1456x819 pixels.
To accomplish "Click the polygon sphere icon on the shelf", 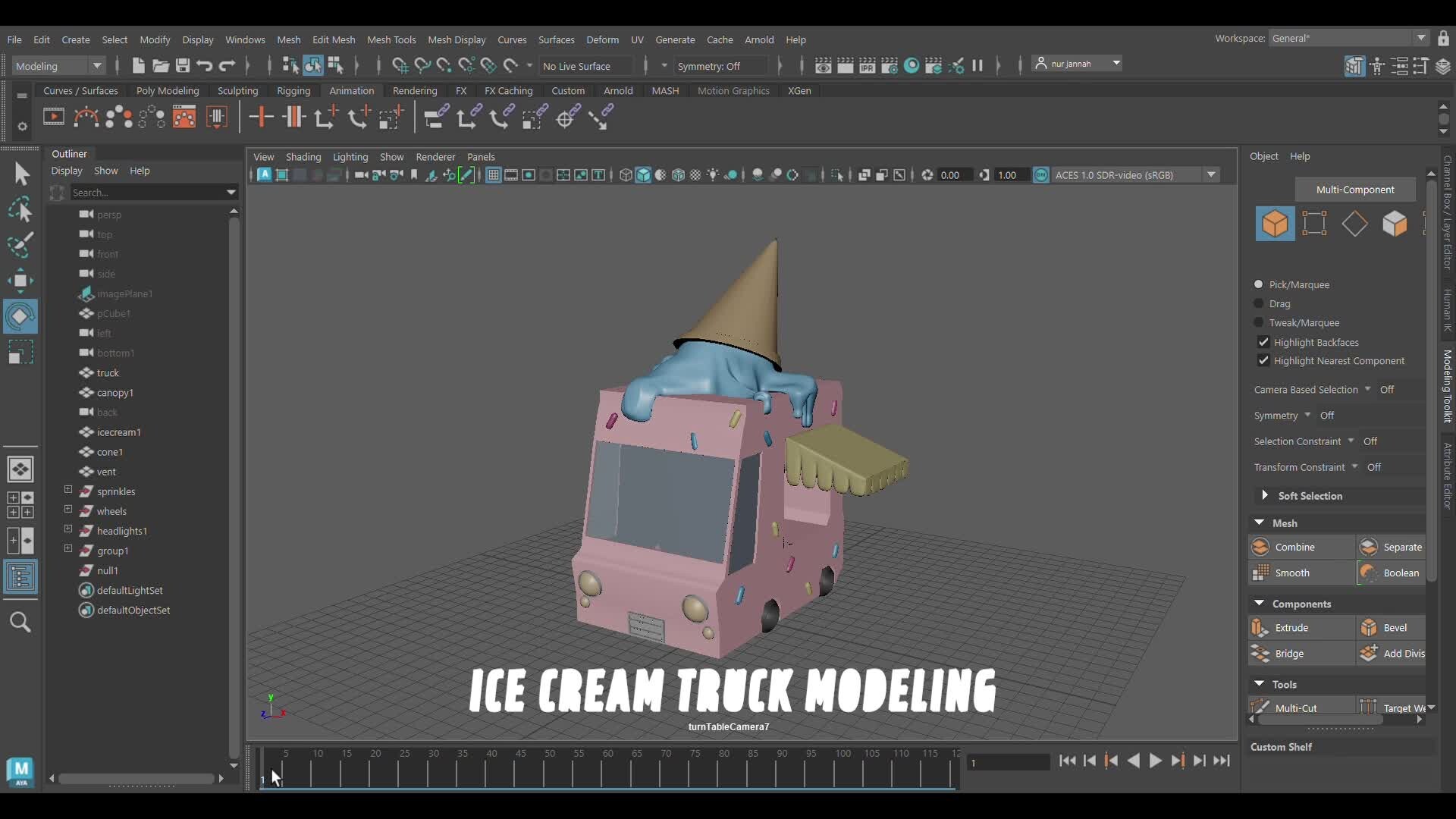I will [x=120, y=116].
